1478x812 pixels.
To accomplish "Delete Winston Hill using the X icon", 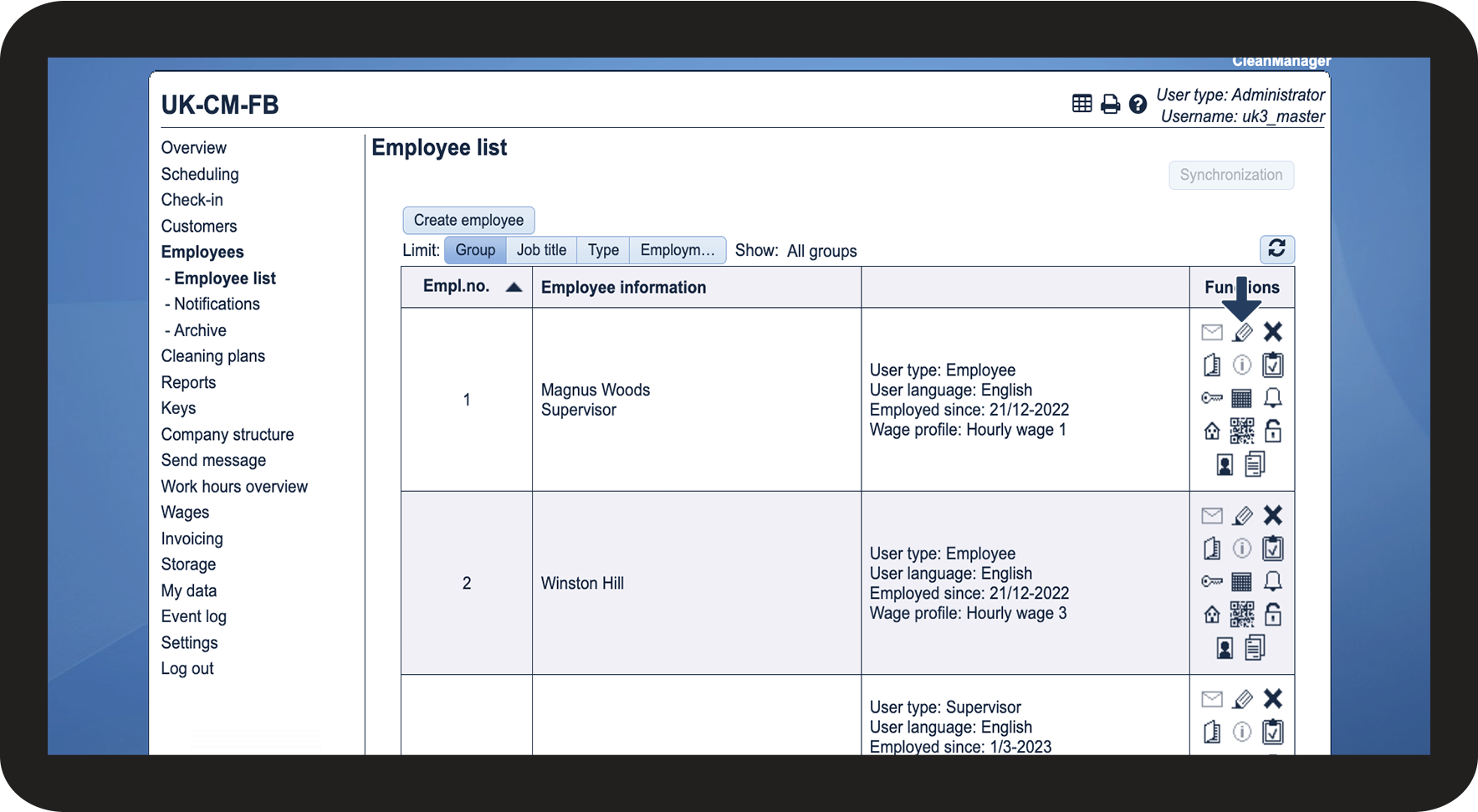I will pos(1272,515).
